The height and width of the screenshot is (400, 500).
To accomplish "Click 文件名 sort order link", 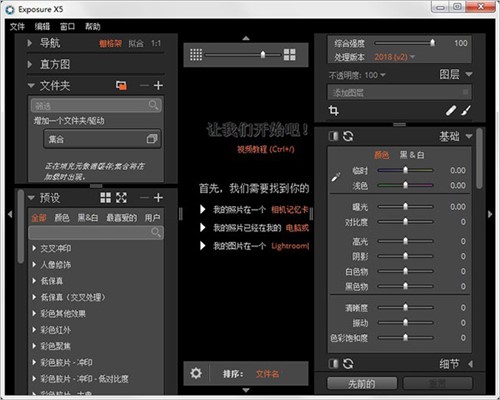I will 267,374.
